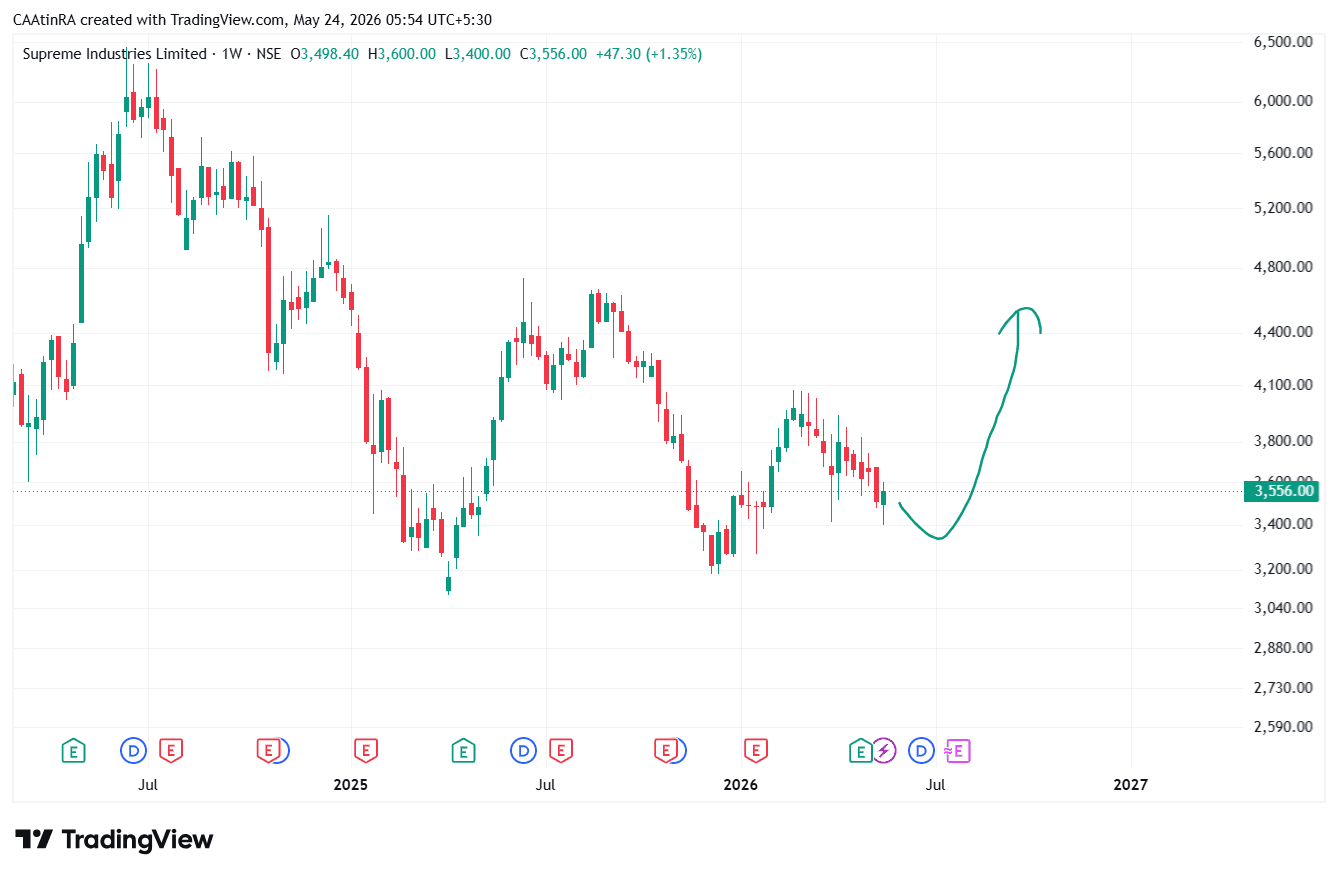
Task: Click the 1W interval label in chart legend
Action: pyautogui.click(x=231, y=54)
